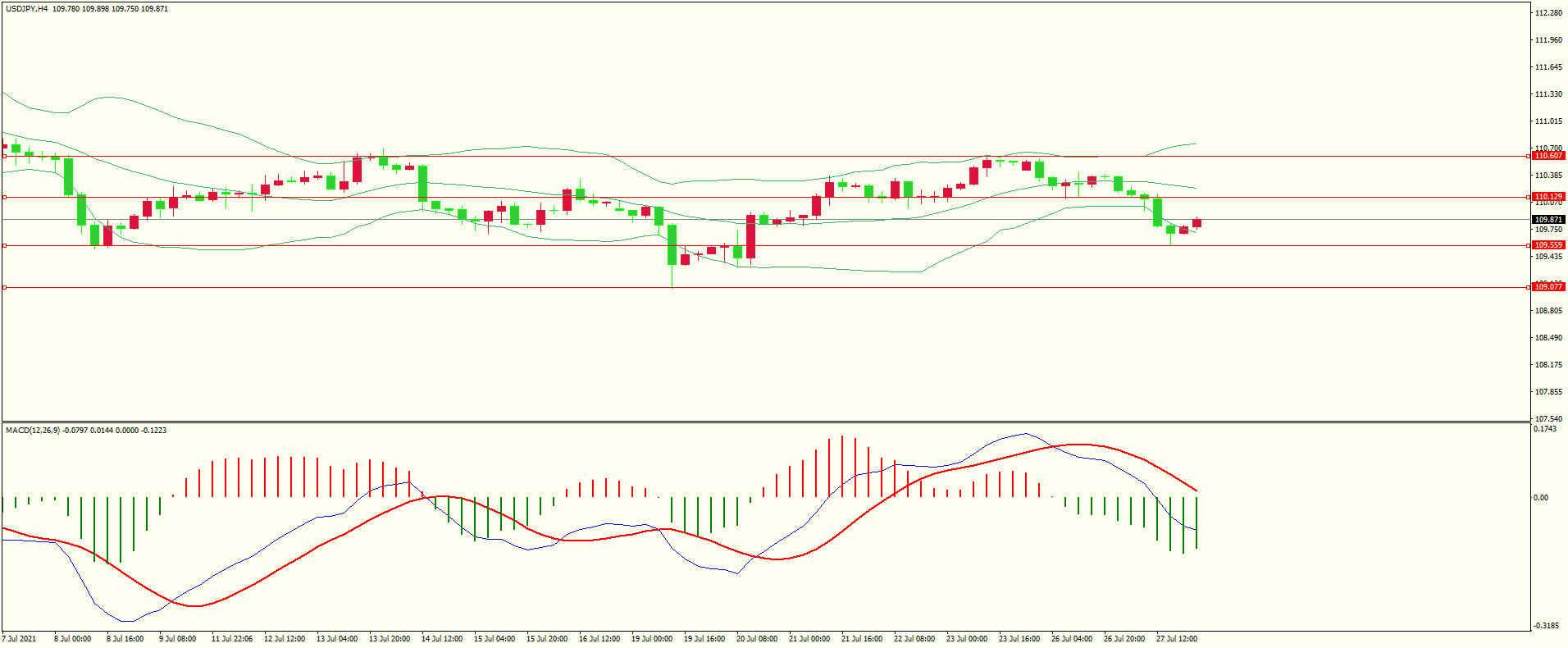Viewport: 1568px width, 648px height.
Task: Select left handle of 109.077 horizontal line
Action: pyautogui.click(x=4, y=287)
